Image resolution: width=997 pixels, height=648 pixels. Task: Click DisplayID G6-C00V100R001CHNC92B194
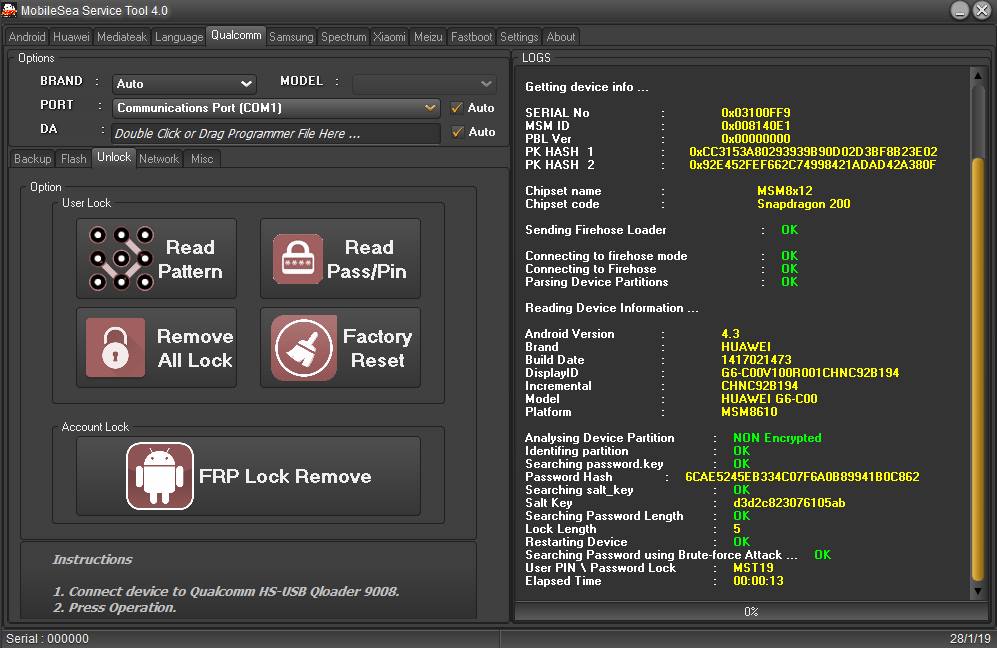(810, 373)
